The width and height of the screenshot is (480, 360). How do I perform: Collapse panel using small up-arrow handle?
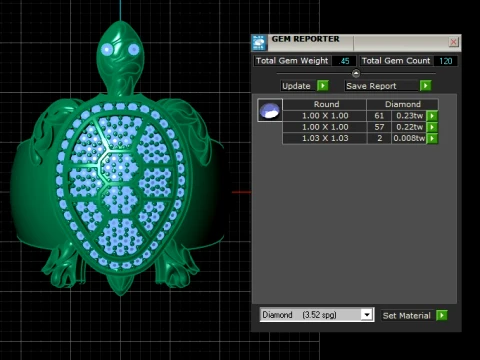tap(356, 73)
